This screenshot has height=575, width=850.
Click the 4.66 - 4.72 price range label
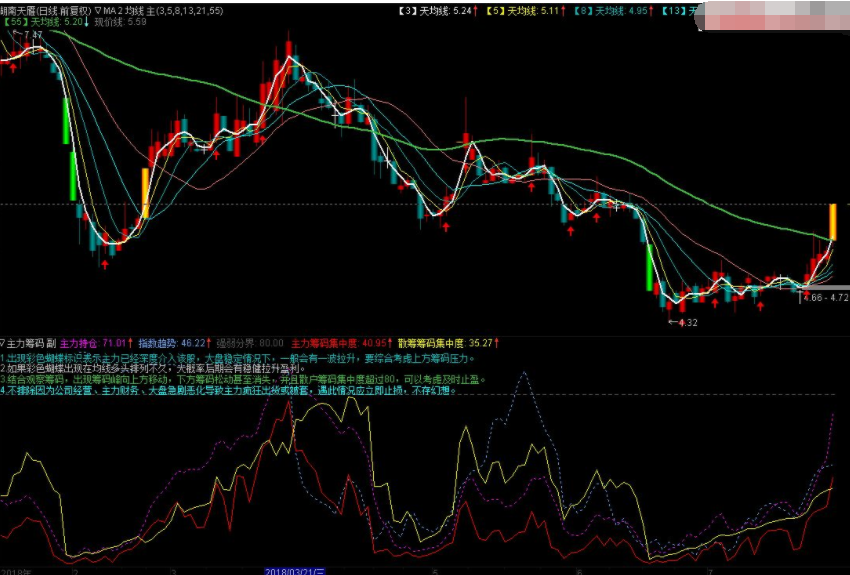pos(826,298)
